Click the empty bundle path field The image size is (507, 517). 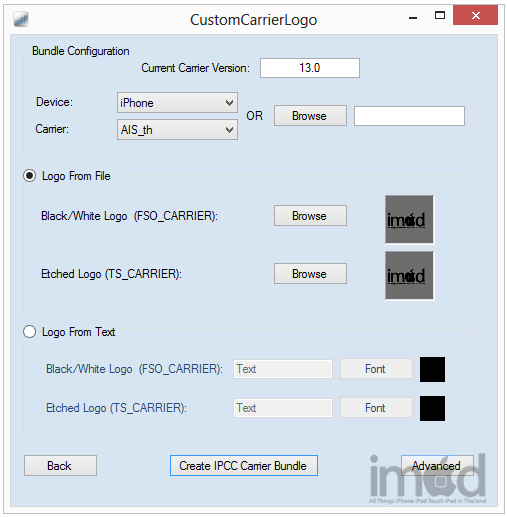pos(409,116)
